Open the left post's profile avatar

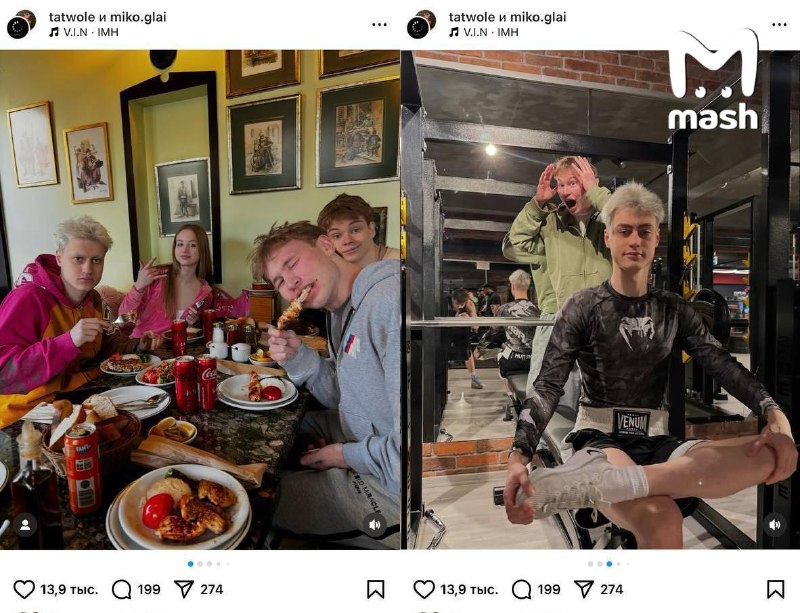click(x=21, y=24)
